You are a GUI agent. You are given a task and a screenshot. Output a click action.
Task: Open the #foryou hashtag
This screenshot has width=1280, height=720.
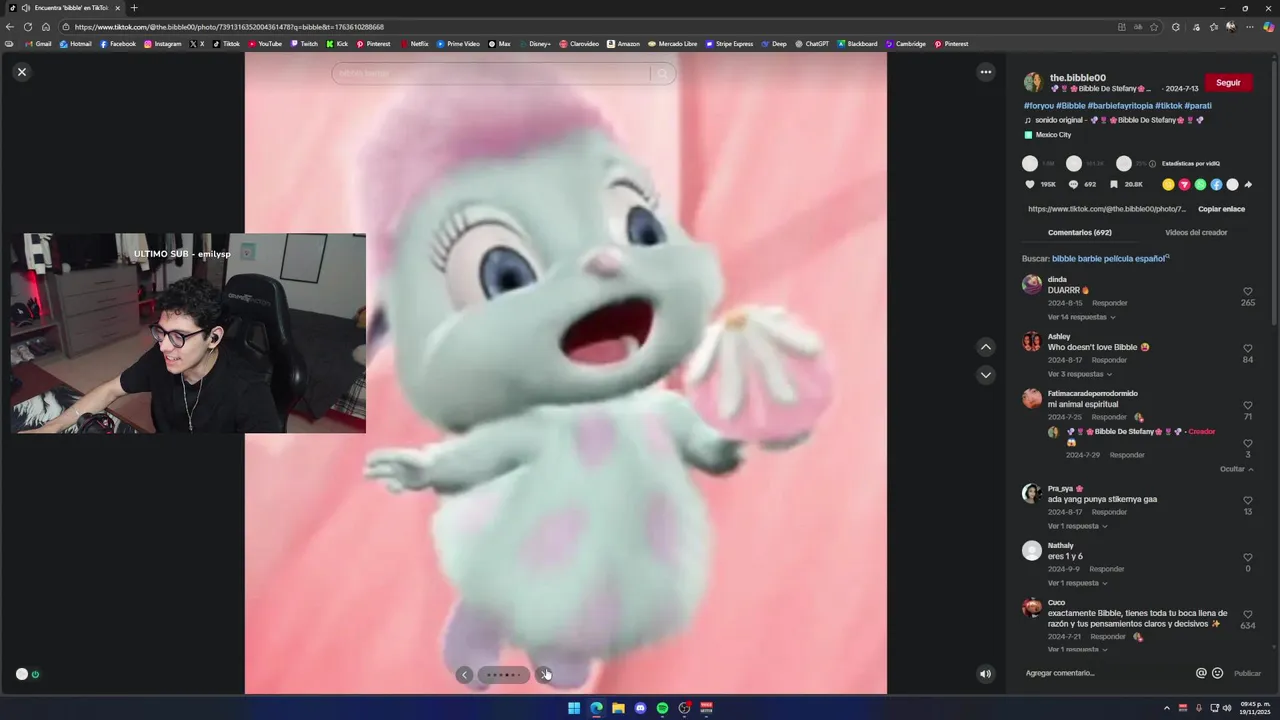pyautogui.click(x=1039, y=106)
